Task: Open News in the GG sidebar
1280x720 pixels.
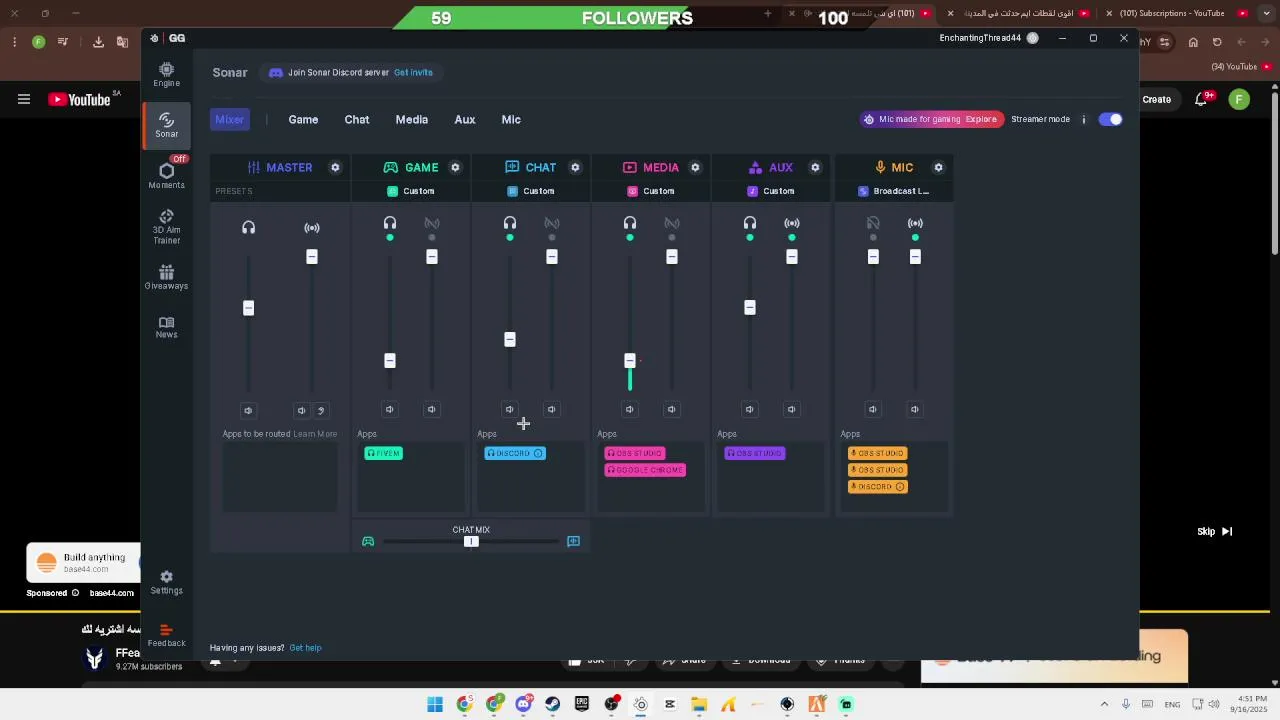Action: 166,327
